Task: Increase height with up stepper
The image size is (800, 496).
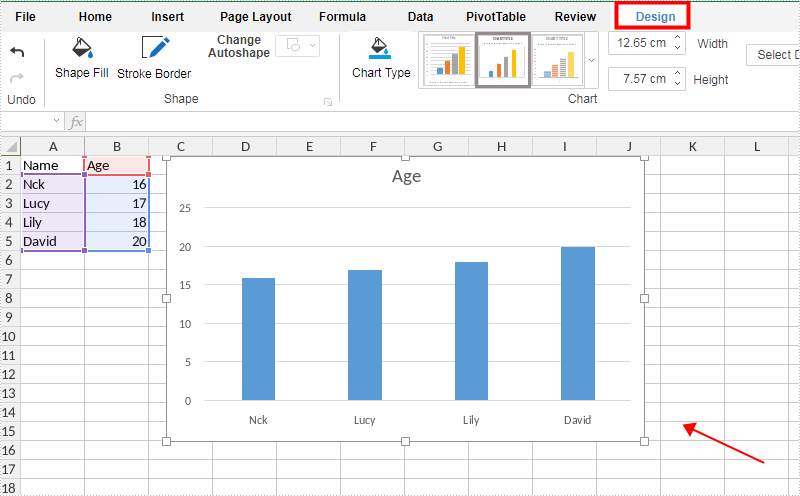Action: pos(678,73)
